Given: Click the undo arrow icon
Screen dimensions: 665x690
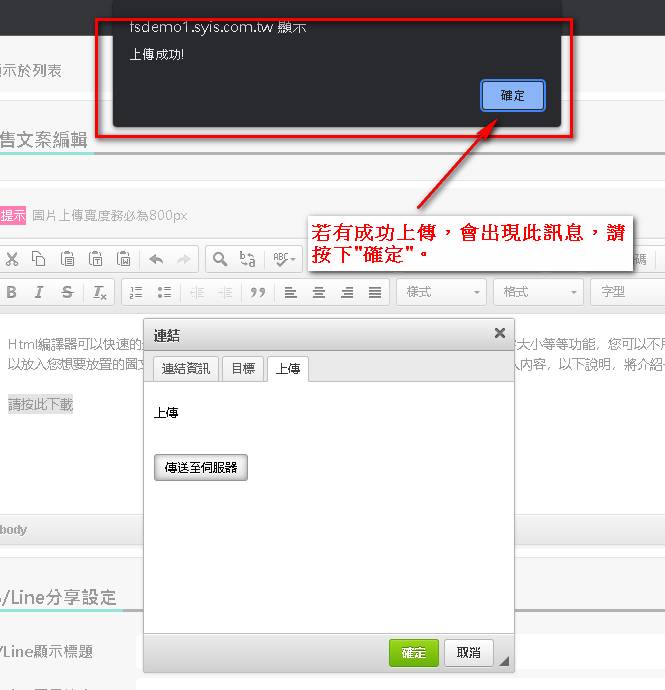Looking at the screenshot, I should pos(156,259).
